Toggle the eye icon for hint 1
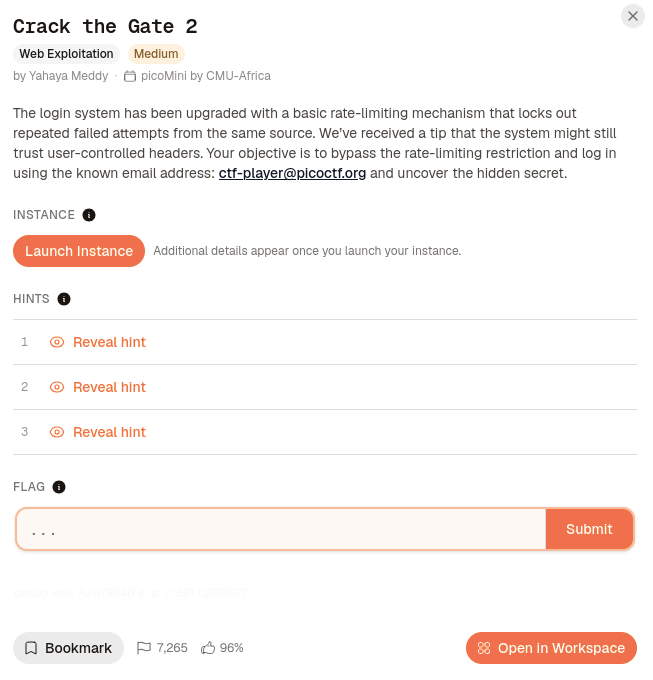This screenshot has width=653, height=680. pos(57,342)
